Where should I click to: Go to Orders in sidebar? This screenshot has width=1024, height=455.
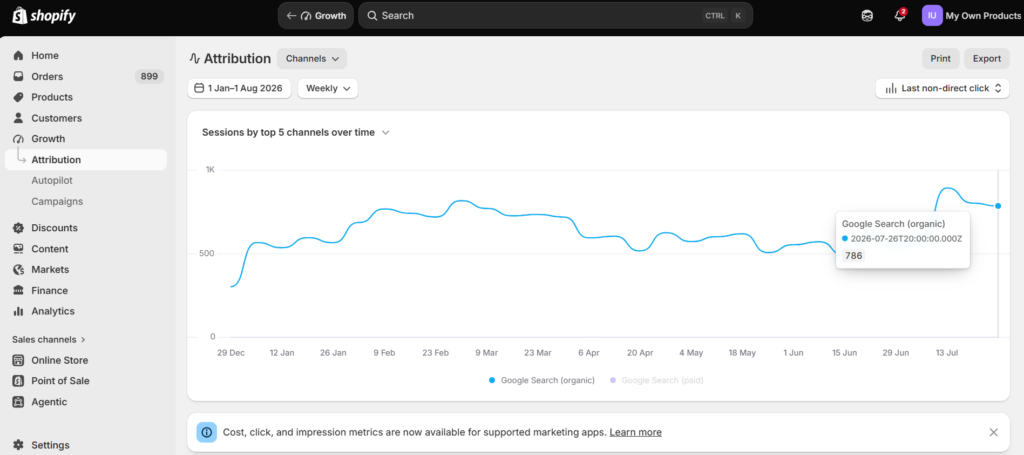coord(86,76)
